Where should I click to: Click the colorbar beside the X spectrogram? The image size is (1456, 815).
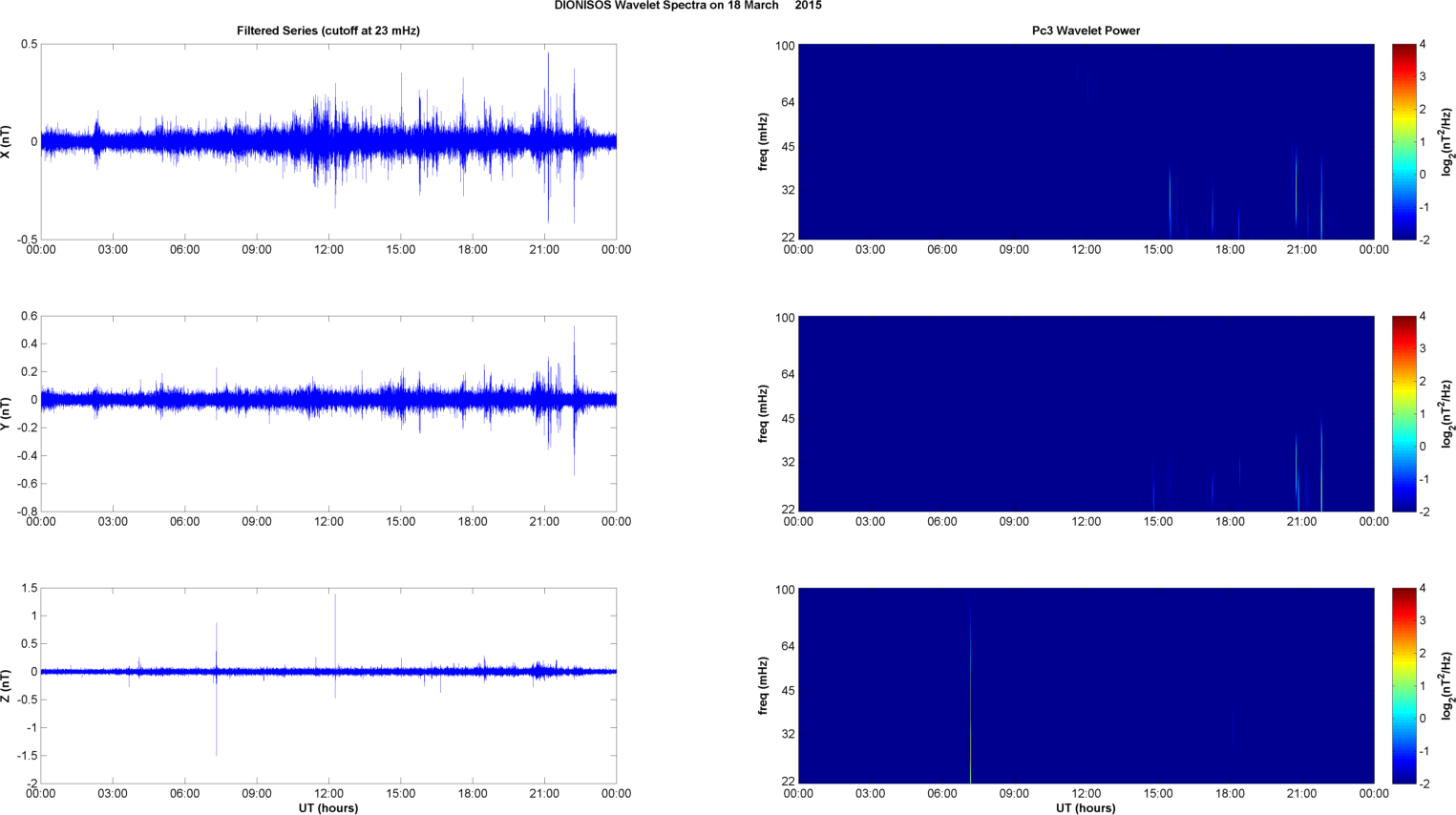pyautogui.click(x=1403, y=141)
